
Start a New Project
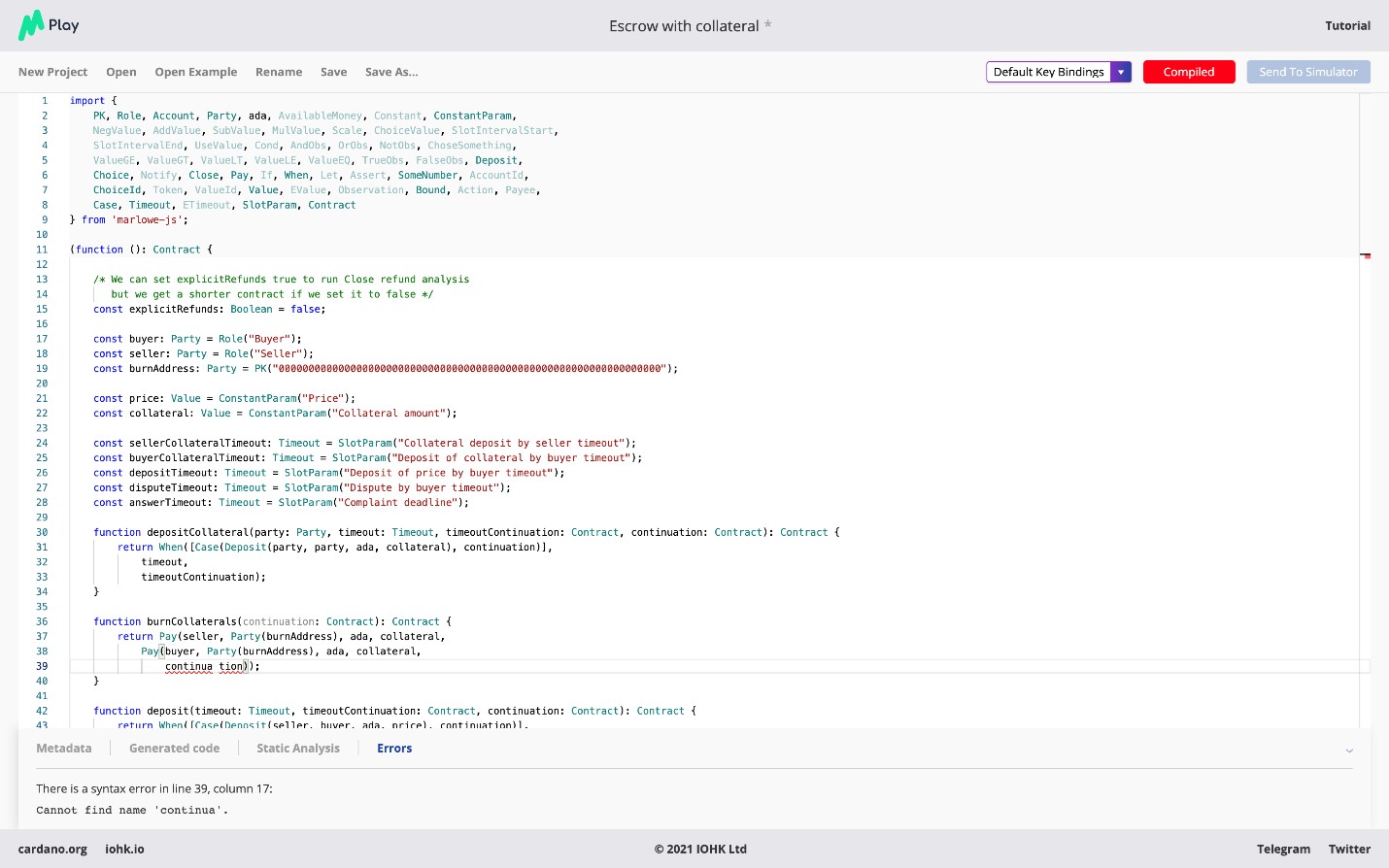[x=52, y=72]
